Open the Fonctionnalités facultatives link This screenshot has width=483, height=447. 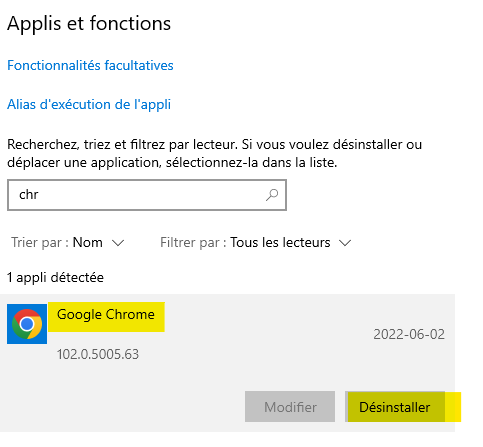(x=90, y=65)
